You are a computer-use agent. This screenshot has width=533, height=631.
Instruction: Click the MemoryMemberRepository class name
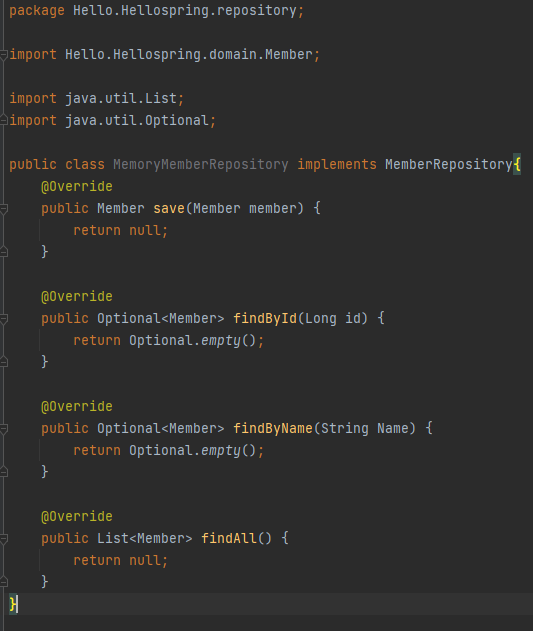point(200,165)
